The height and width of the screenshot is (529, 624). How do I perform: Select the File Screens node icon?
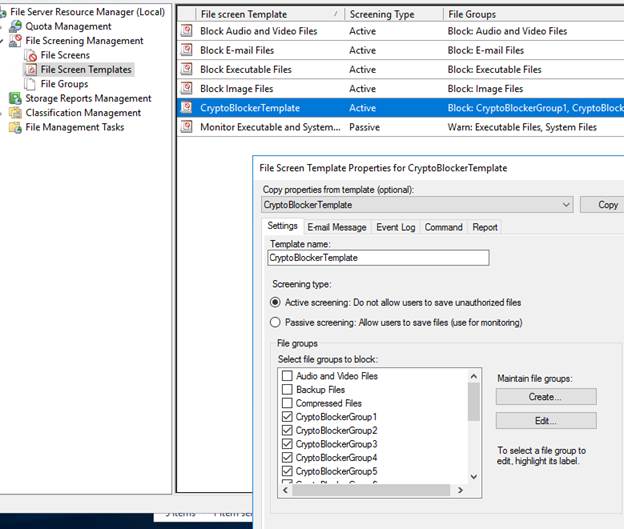pos(31,55)
